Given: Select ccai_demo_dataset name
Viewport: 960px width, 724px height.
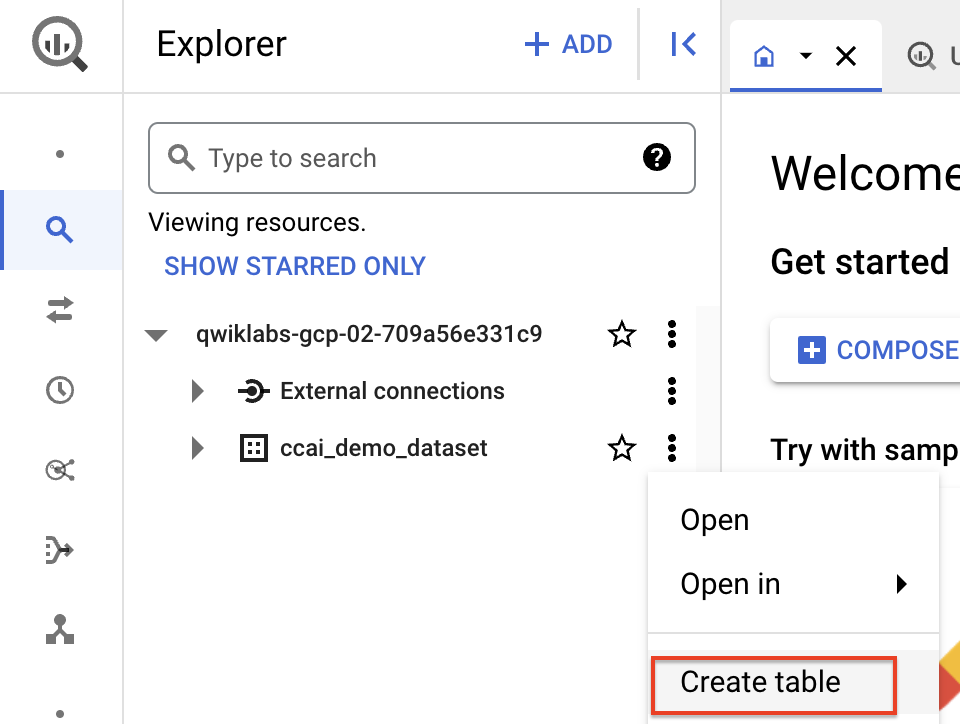Looking at the screenshot, I should 383,448.
